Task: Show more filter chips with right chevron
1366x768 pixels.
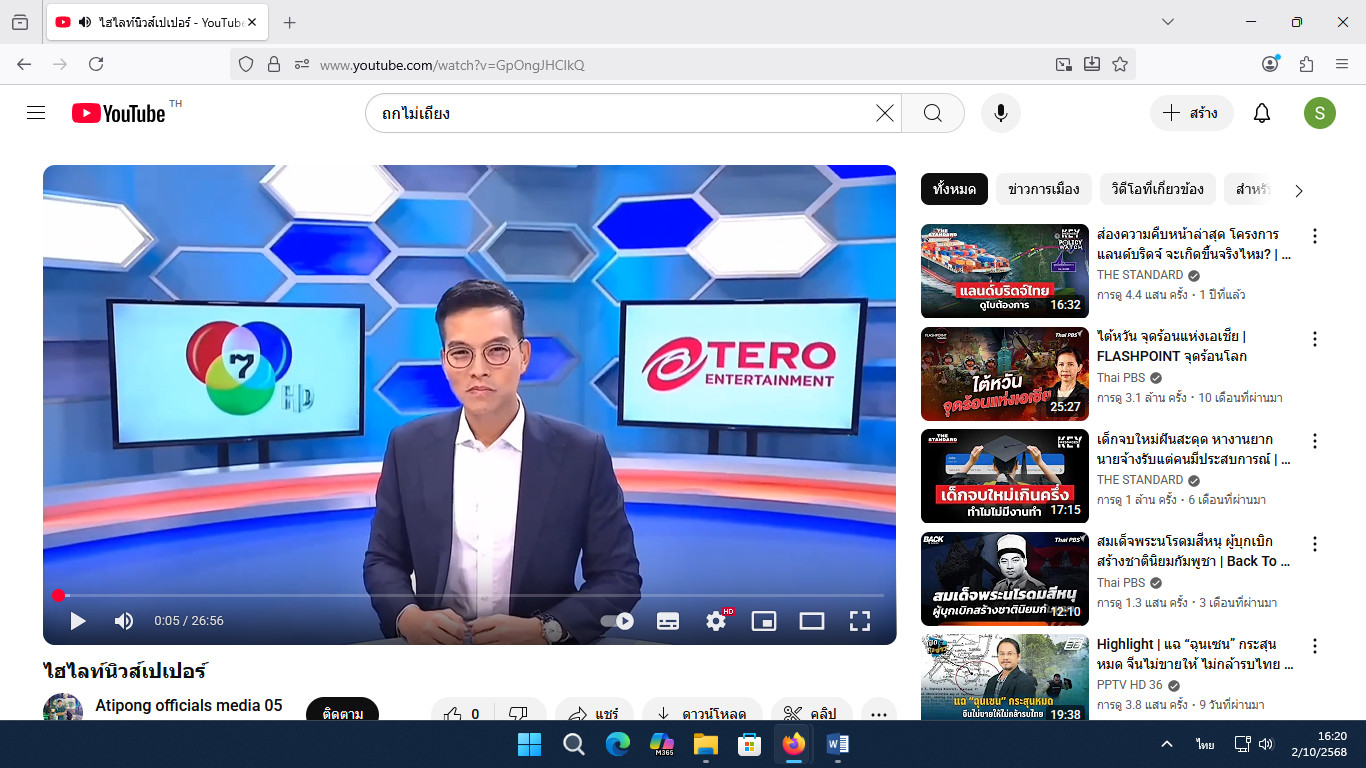Action: [1299, 190]
